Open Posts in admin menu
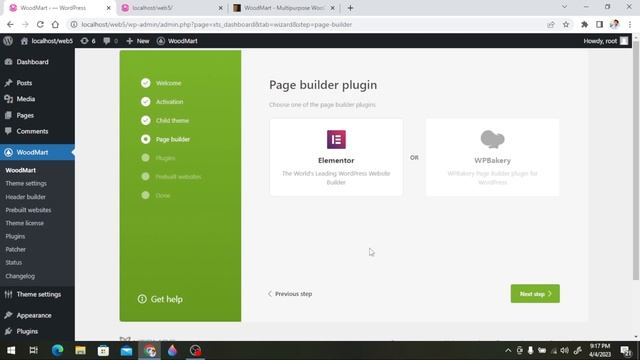 (x=37, y=83)
